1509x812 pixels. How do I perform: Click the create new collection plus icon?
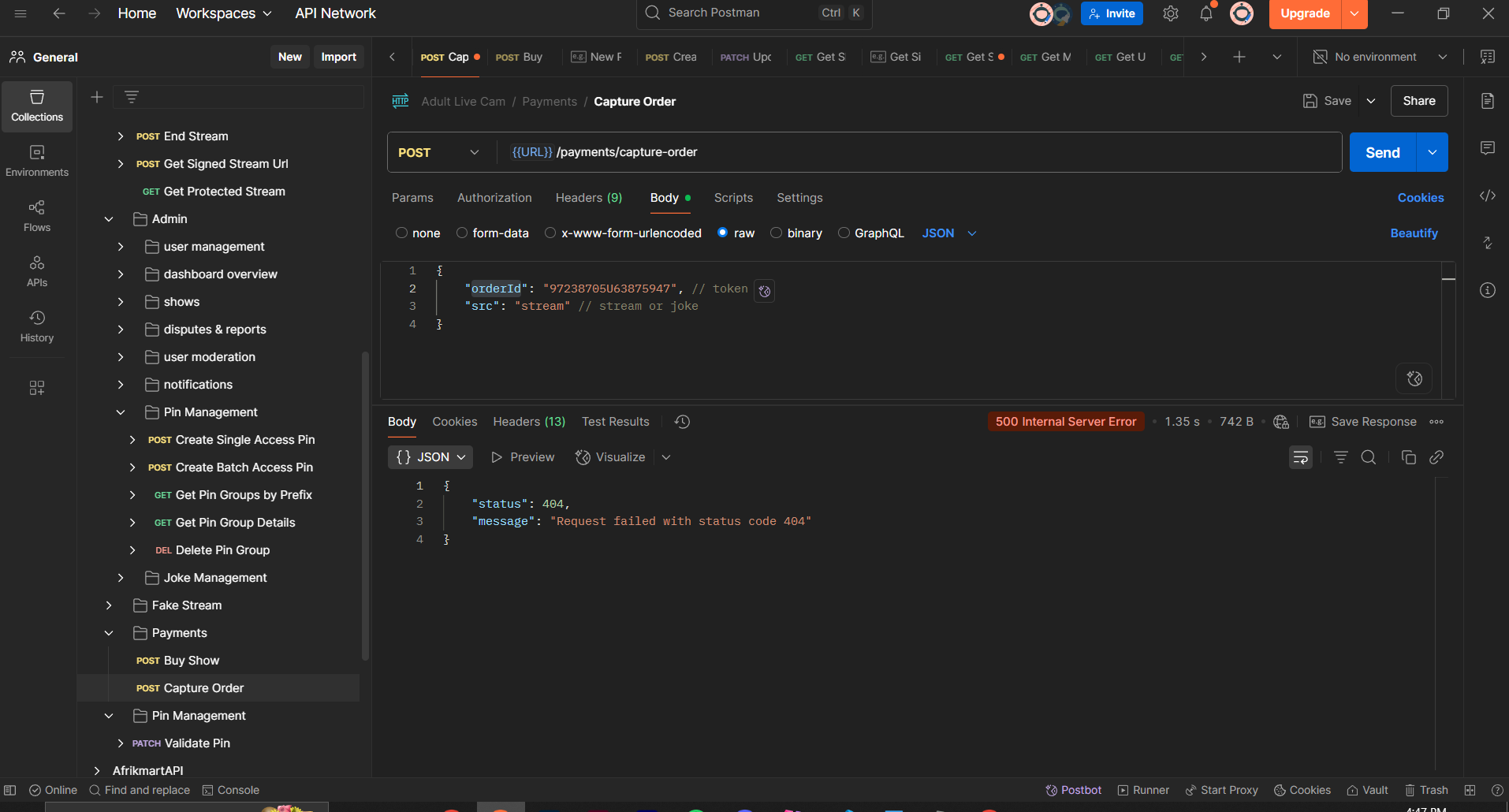pyautogui.click(x=97, y=97)
